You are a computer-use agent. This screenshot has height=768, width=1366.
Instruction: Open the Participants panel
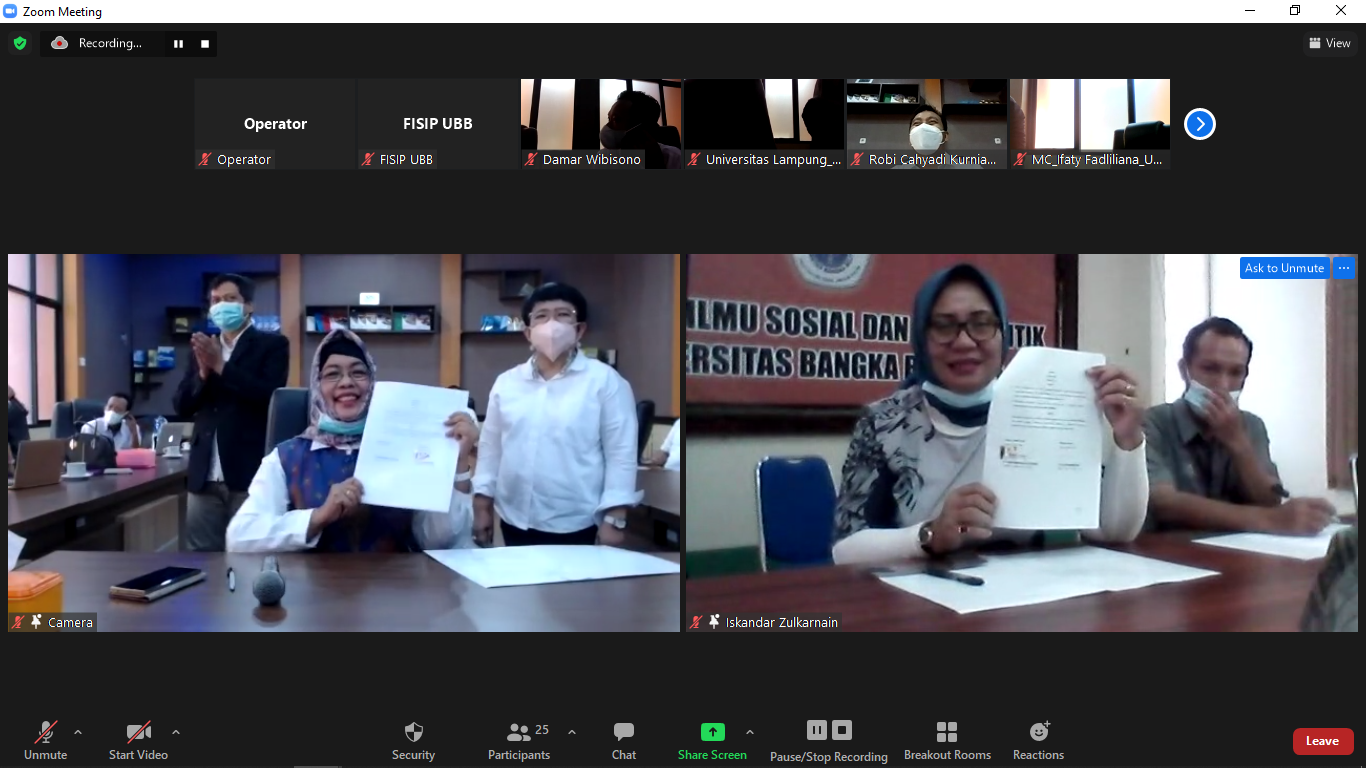(519, 732)
